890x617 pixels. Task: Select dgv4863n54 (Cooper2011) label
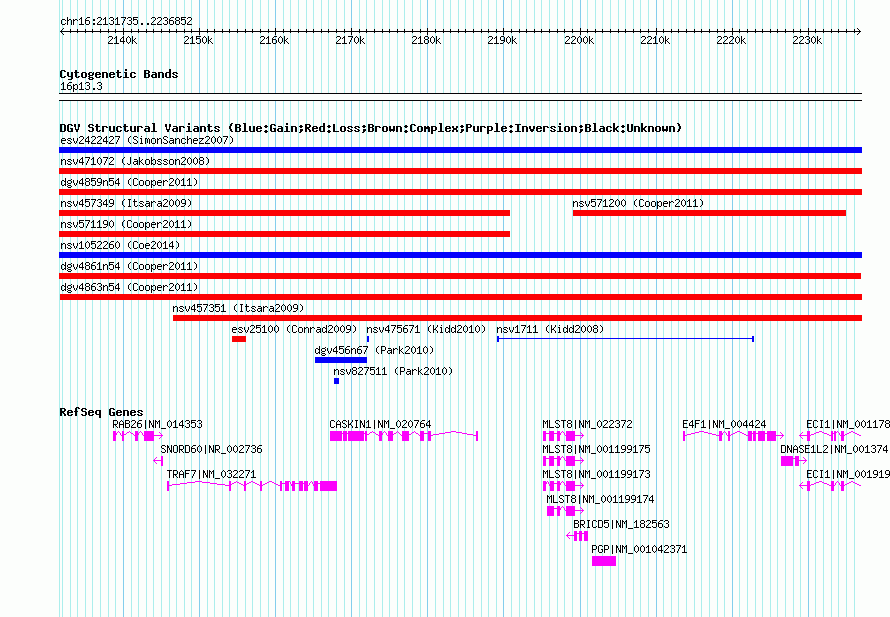(x=129, y=287)
